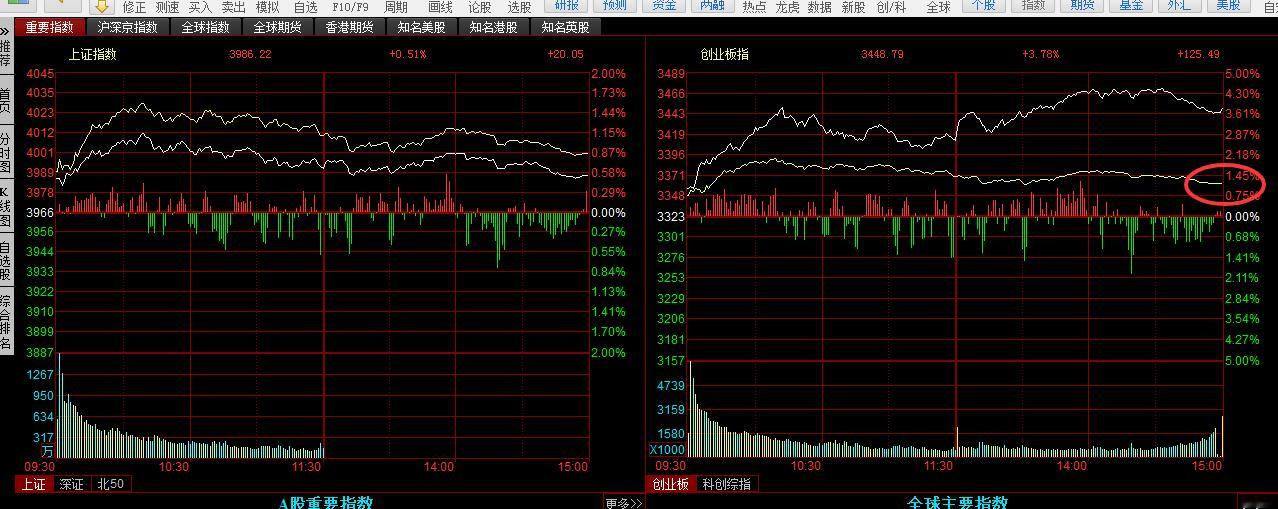Click the 上证指数 chart title

pyautogui.click(x=92, y=54)
